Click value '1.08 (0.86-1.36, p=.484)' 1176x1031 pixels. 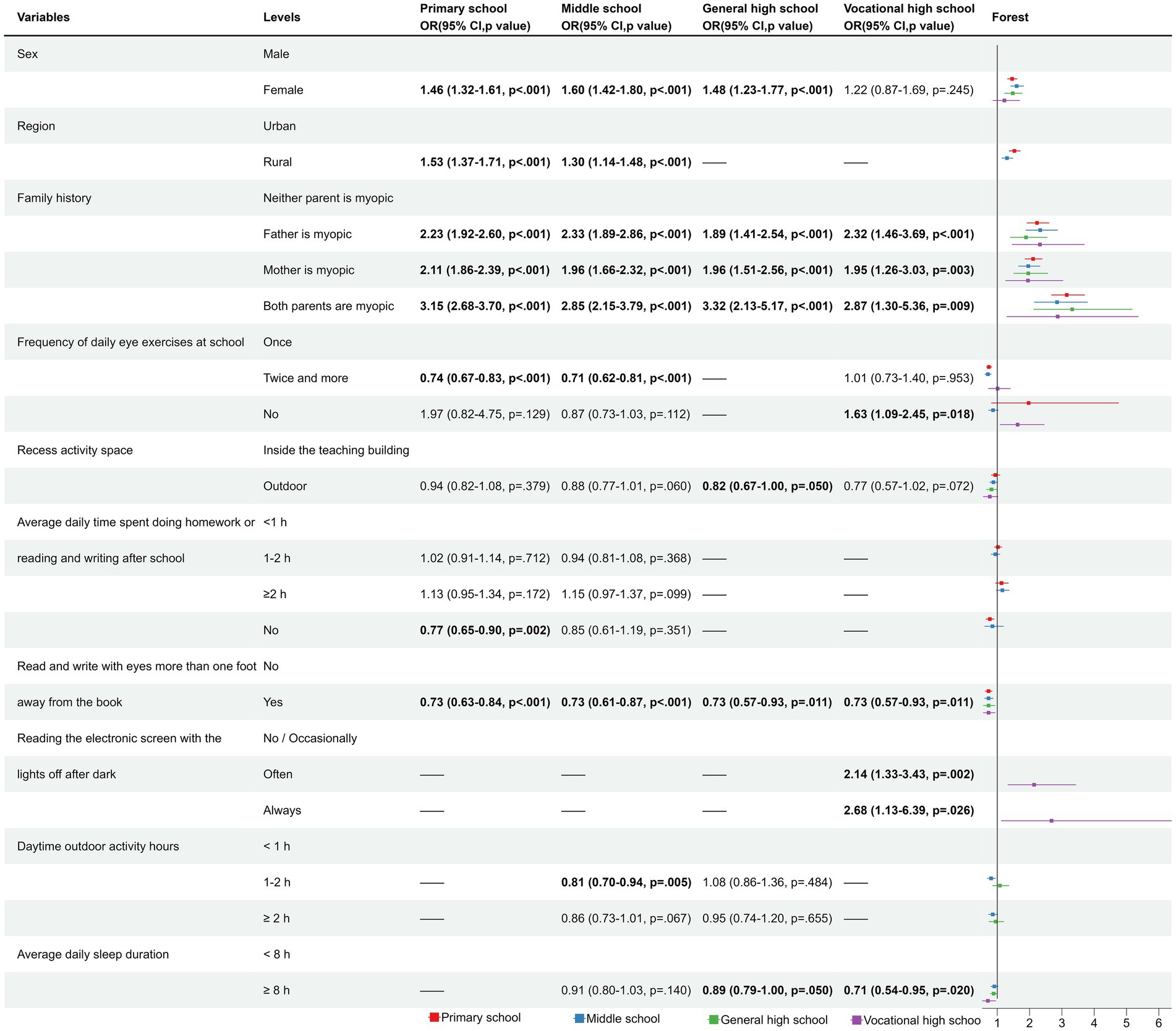(x=767, y=882)
